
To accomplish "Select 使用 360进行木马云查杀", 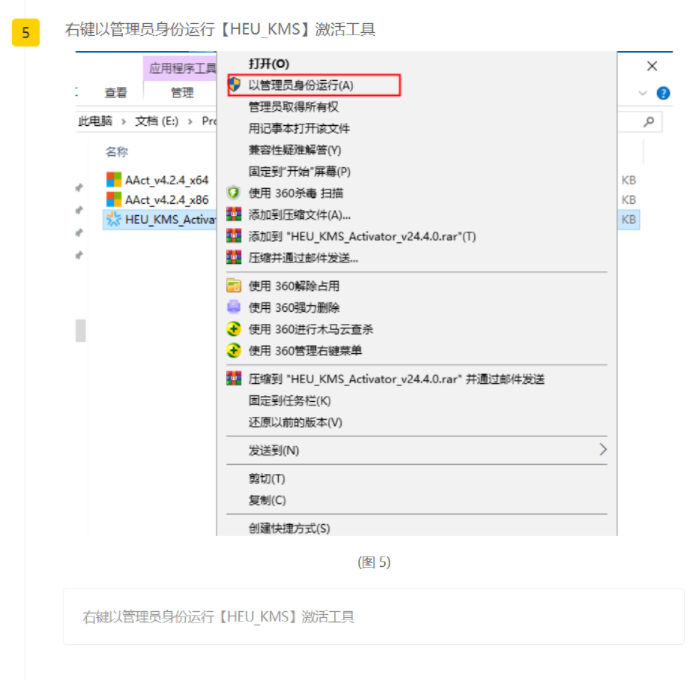I will coord(311,329).
